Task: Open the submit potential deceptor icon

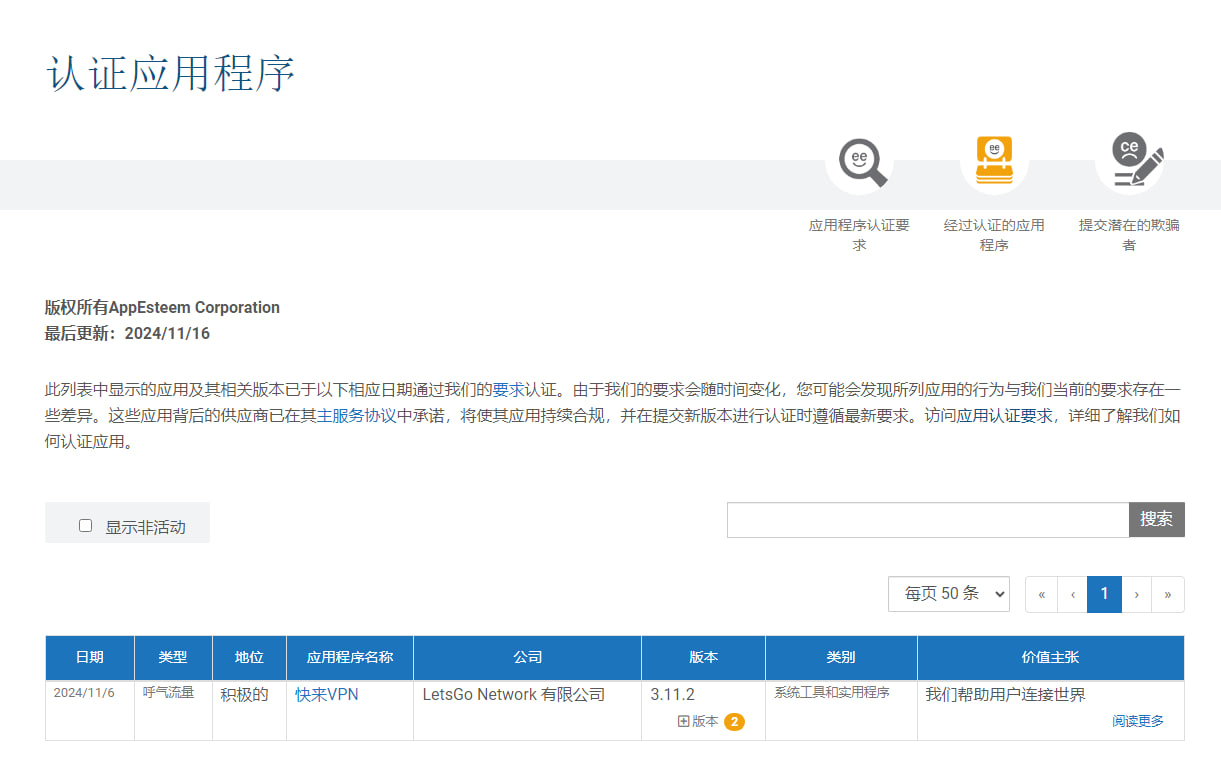Action: [x=1138, y=160]
